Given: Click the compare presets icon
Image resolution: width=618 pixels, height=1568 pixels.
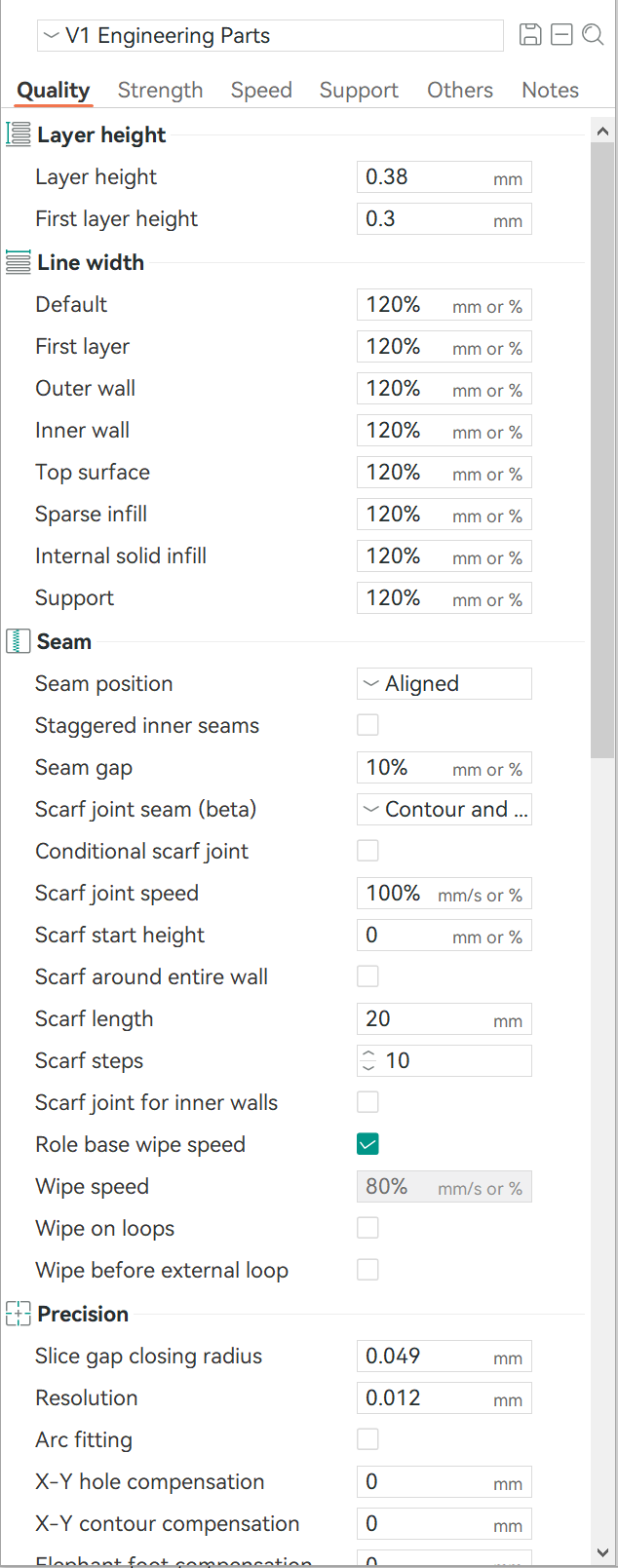Looking at the screenshot, I should 561,35.
